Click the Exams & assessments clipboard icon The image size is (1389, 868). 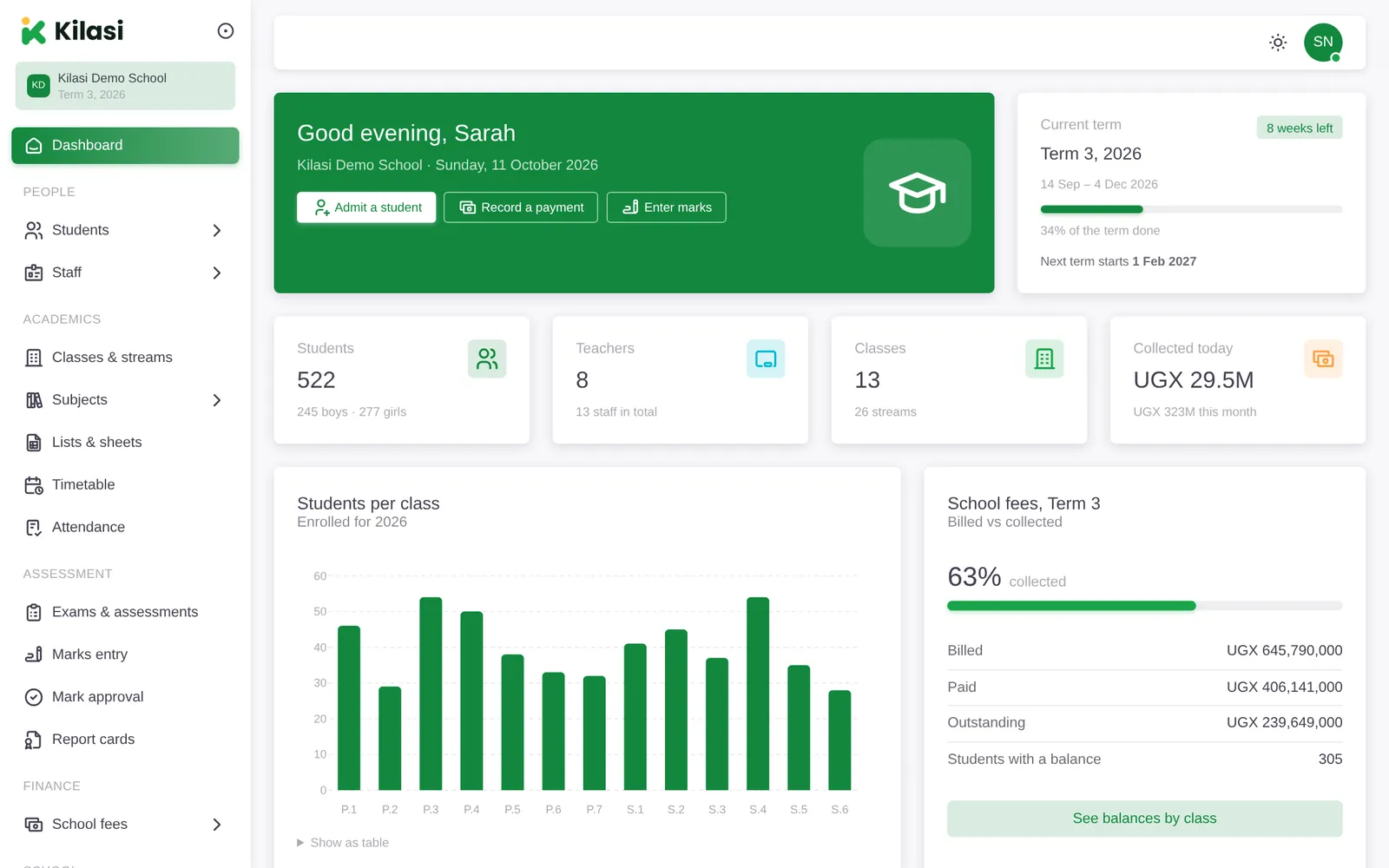34,613
